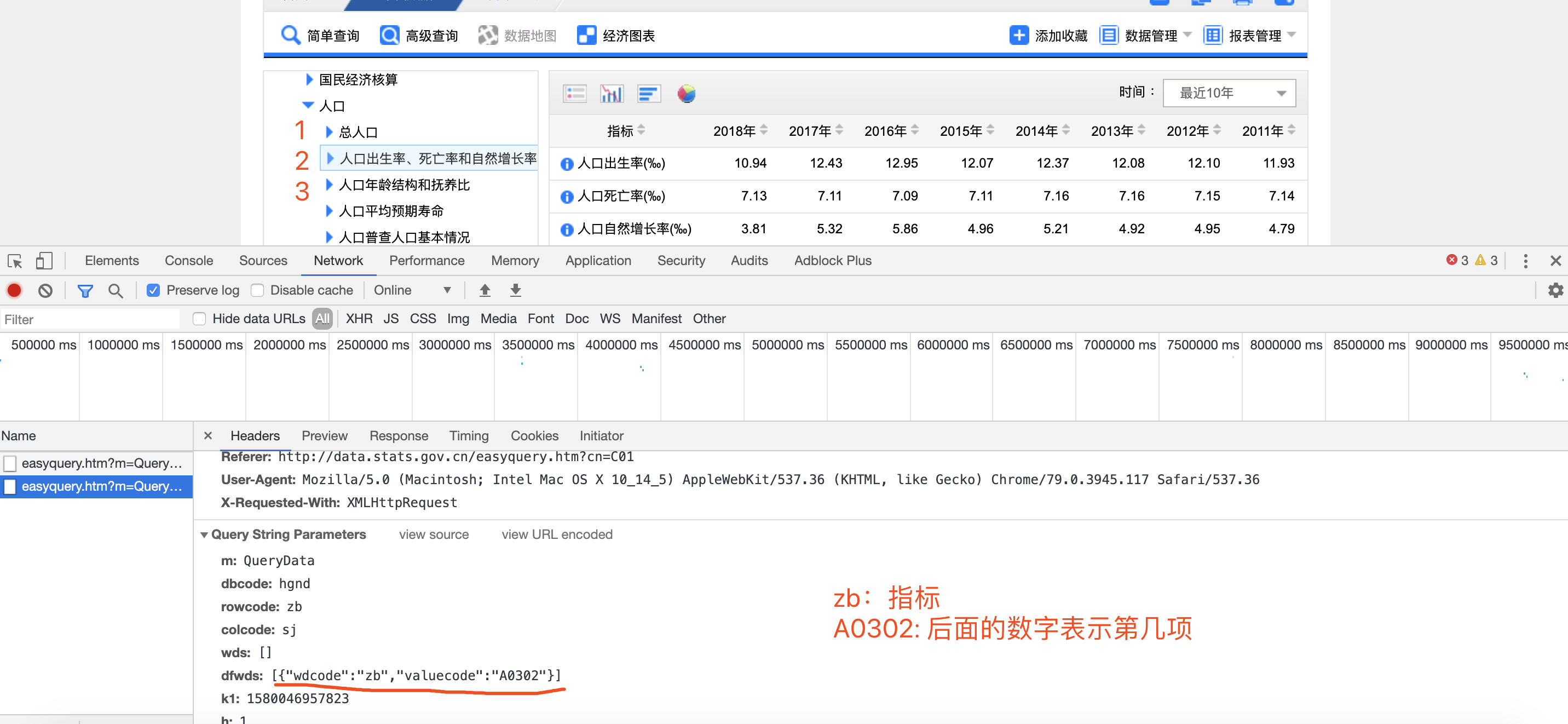
Task: Enable Disable cache
Action: [x=257, y=290]
